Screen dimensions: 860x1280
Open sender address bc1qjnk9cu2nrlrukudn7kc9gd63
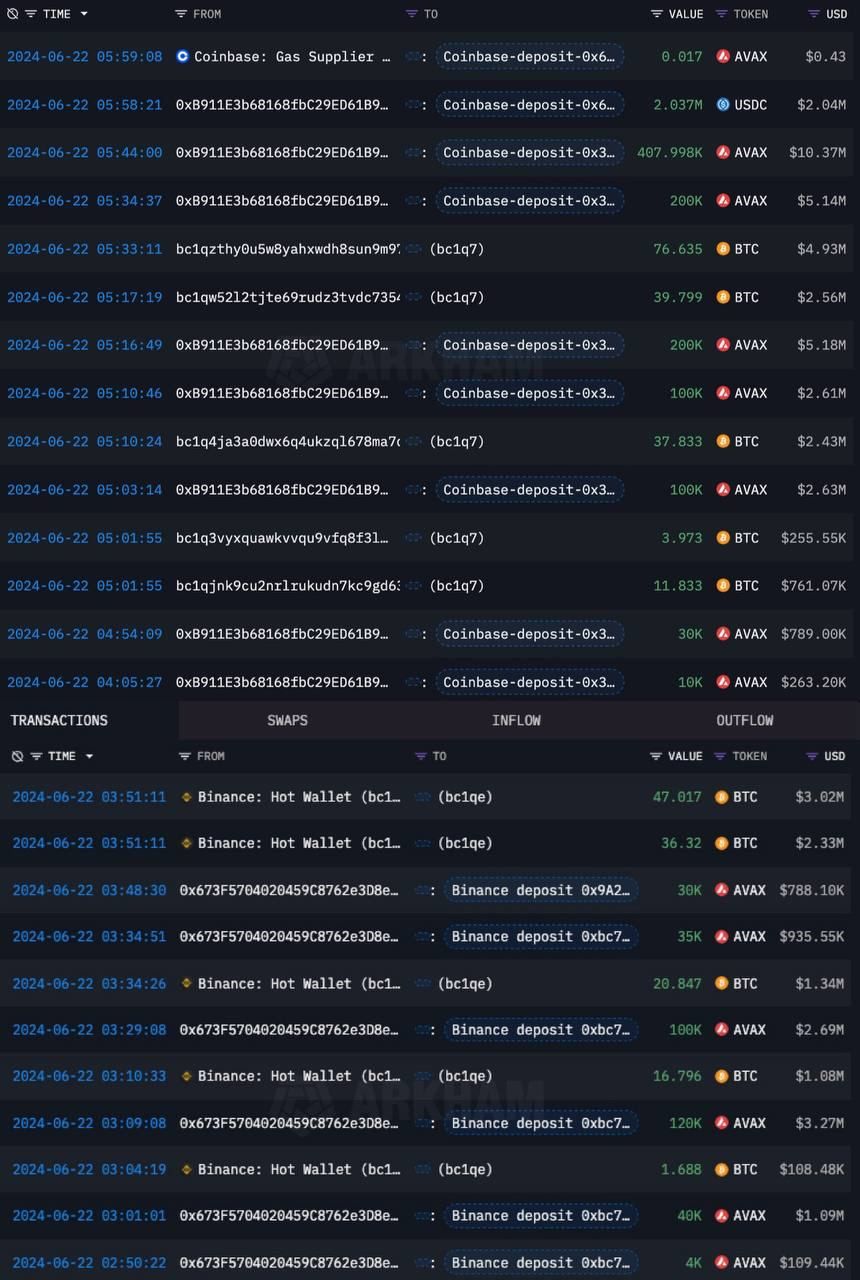pyautogui.click(x=287, y=585)
